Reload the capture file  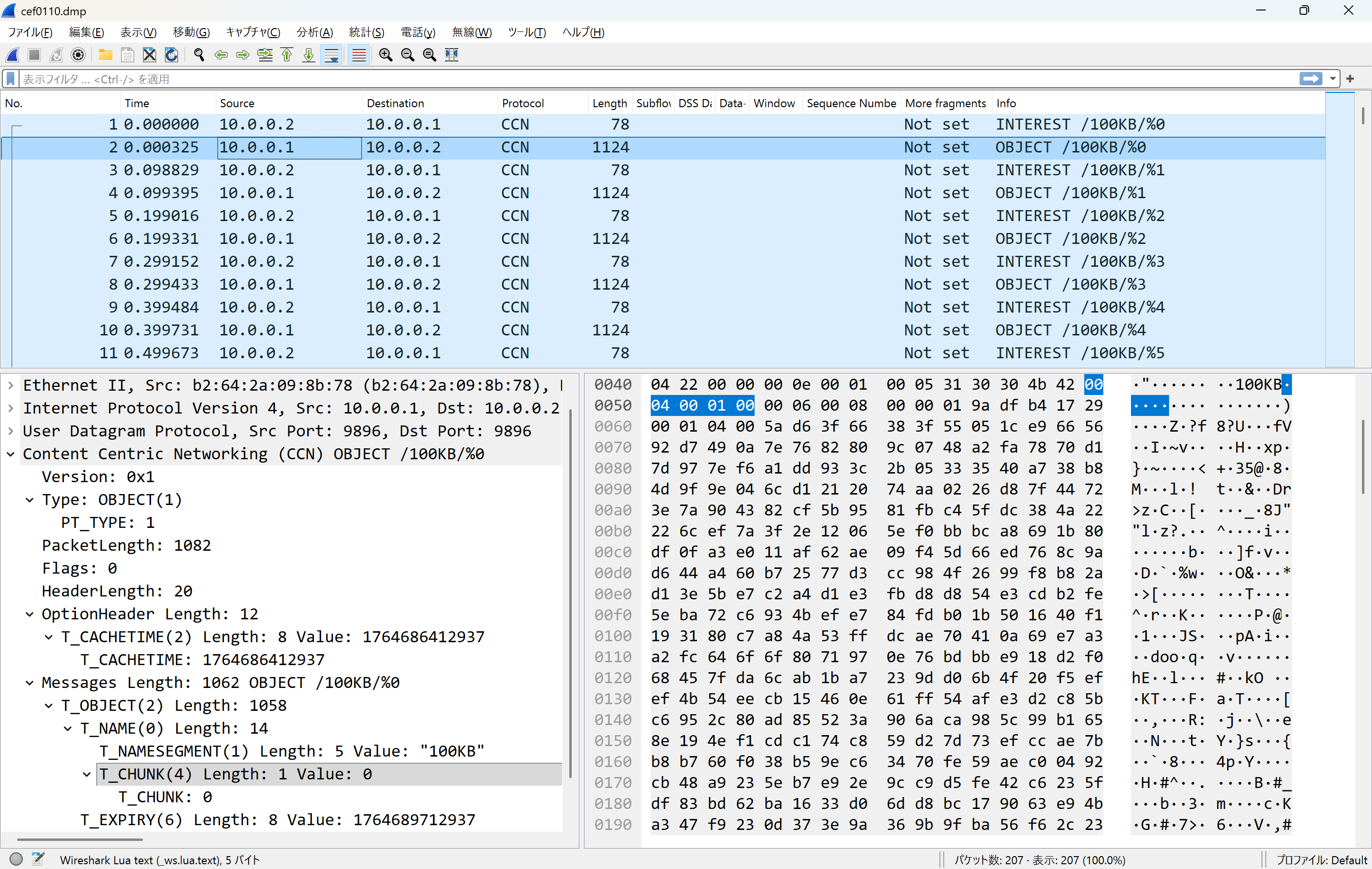click(171, 55)
